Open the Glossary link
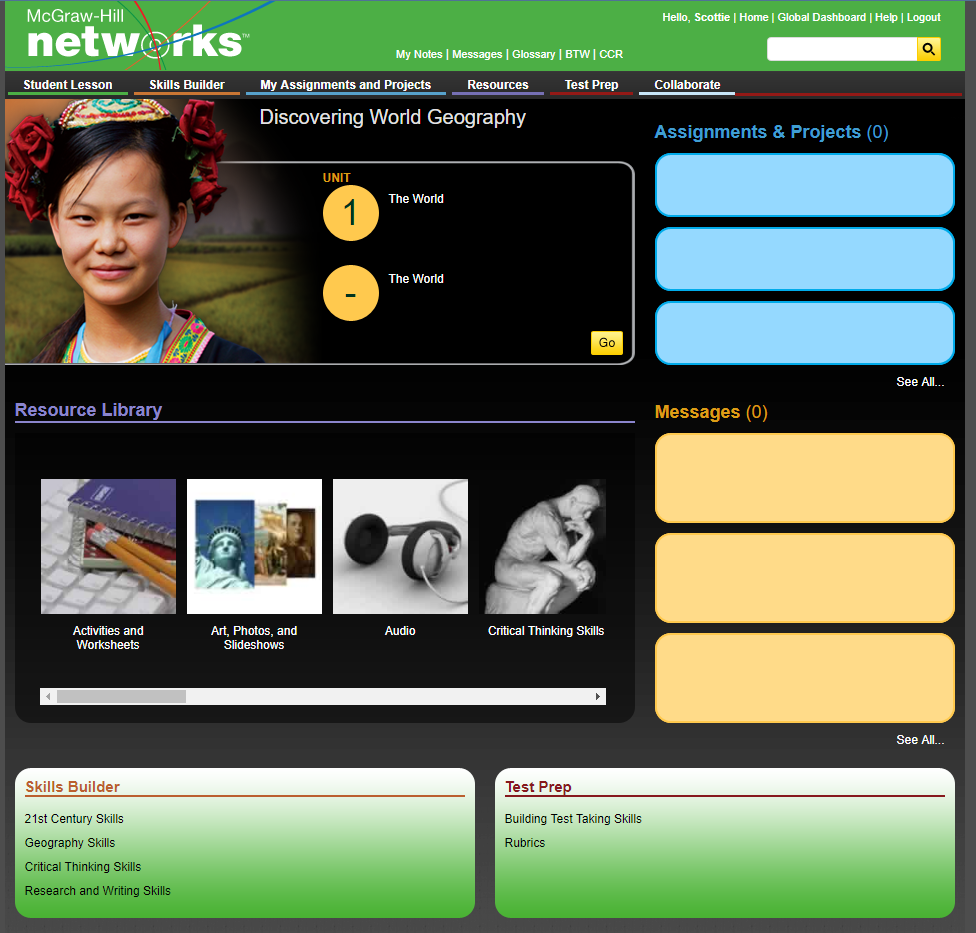Viewport: 976px width, 933px height. pos(533,54)
